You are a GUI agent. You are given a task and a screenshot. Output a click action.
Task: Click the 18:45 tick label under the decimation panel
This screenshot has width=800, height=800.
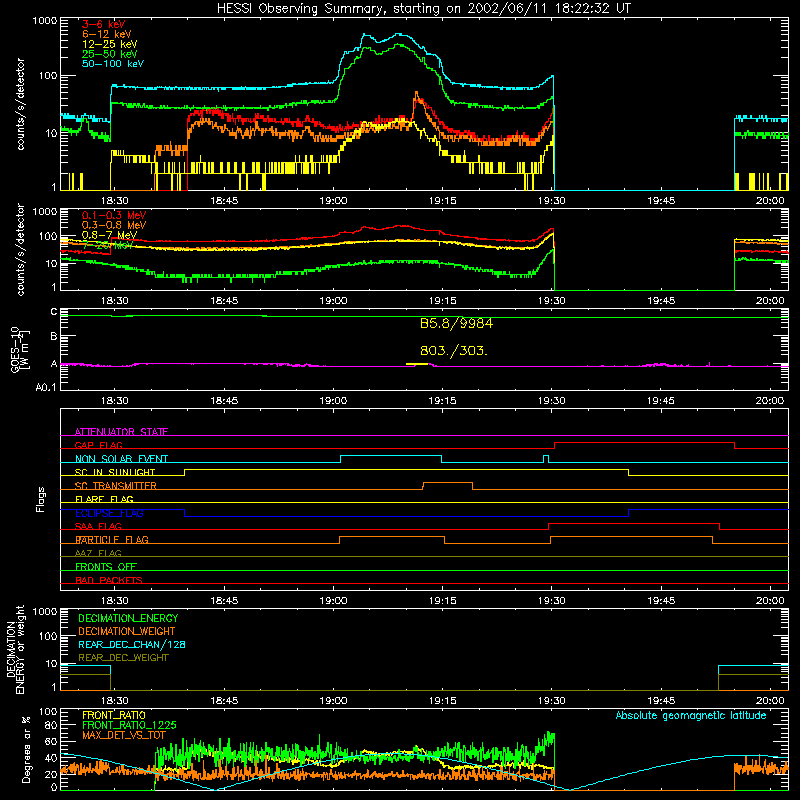coord(224,701)
